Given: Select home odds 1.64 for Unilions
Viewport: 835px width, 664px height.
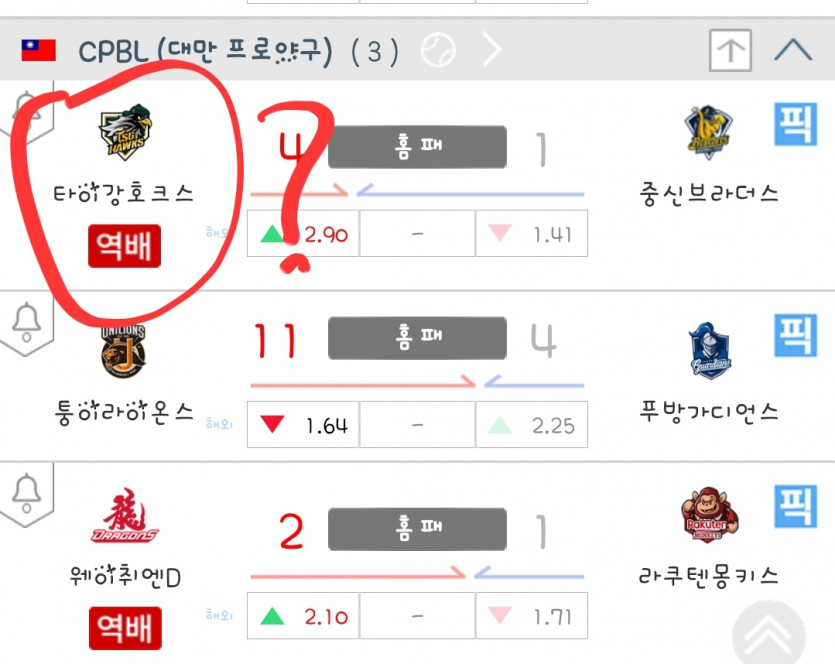Looking at the screenshot, I should click(x=303, y=425).
